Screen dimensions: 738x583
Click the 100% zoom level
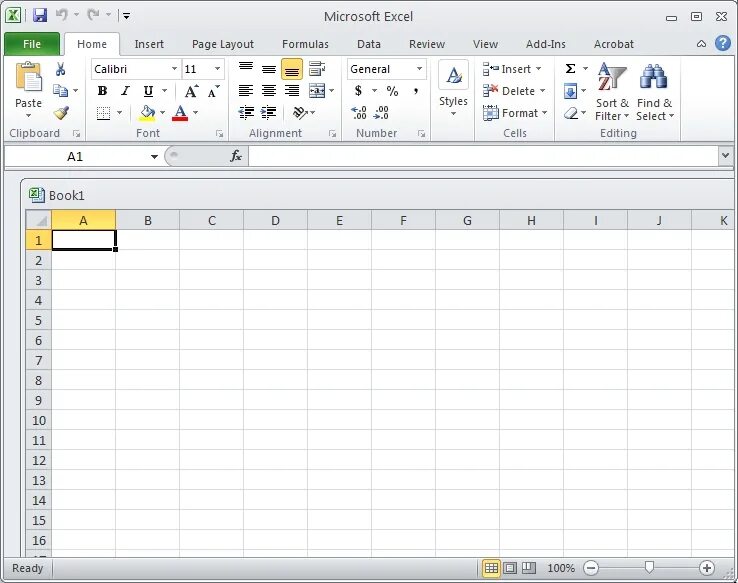point(561,568)
